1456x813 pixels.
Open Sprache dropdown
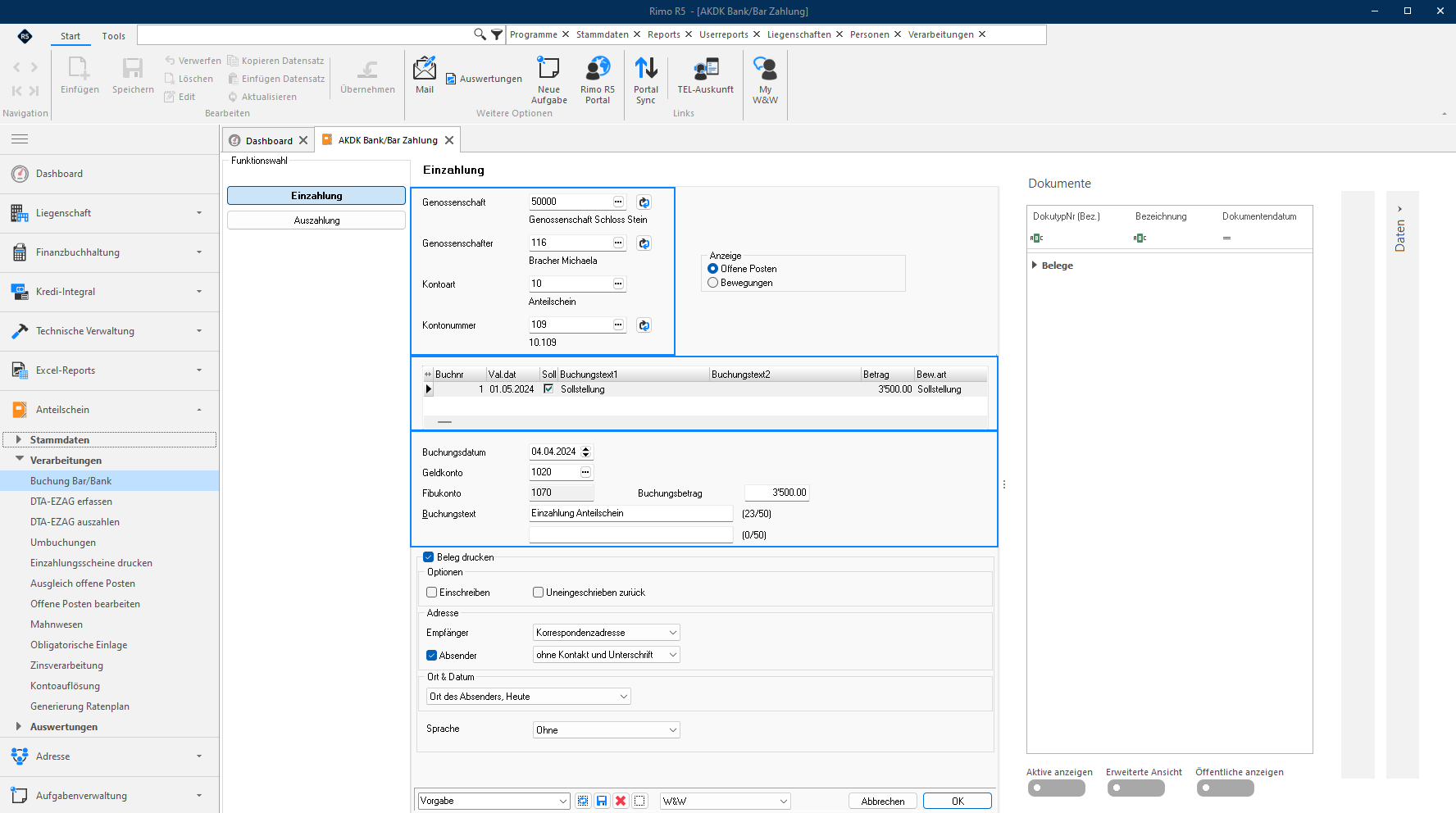tap(607, 730)
